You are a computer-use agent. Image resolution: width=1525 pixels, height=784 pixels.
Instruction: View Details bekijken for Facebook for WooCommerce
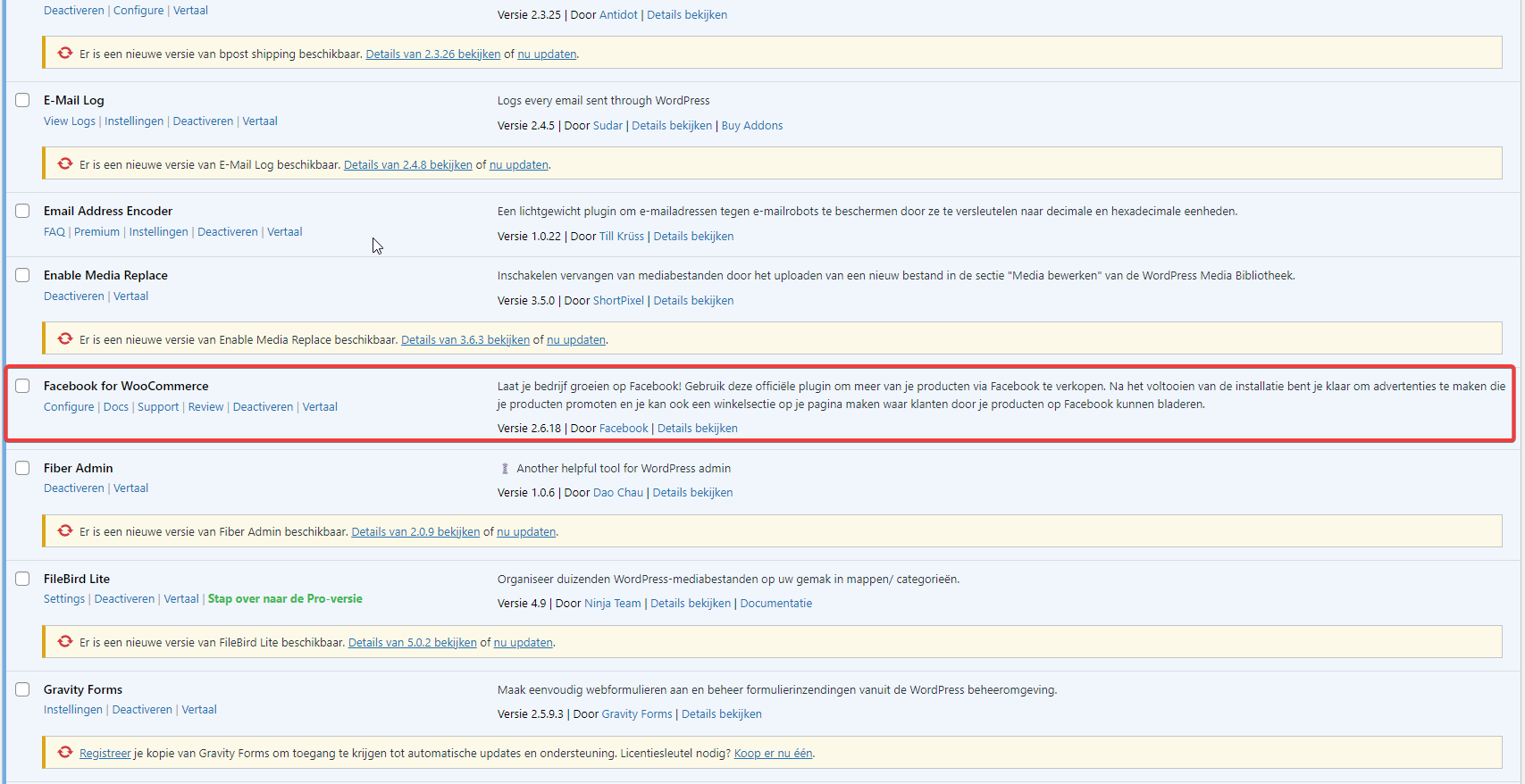698,429
